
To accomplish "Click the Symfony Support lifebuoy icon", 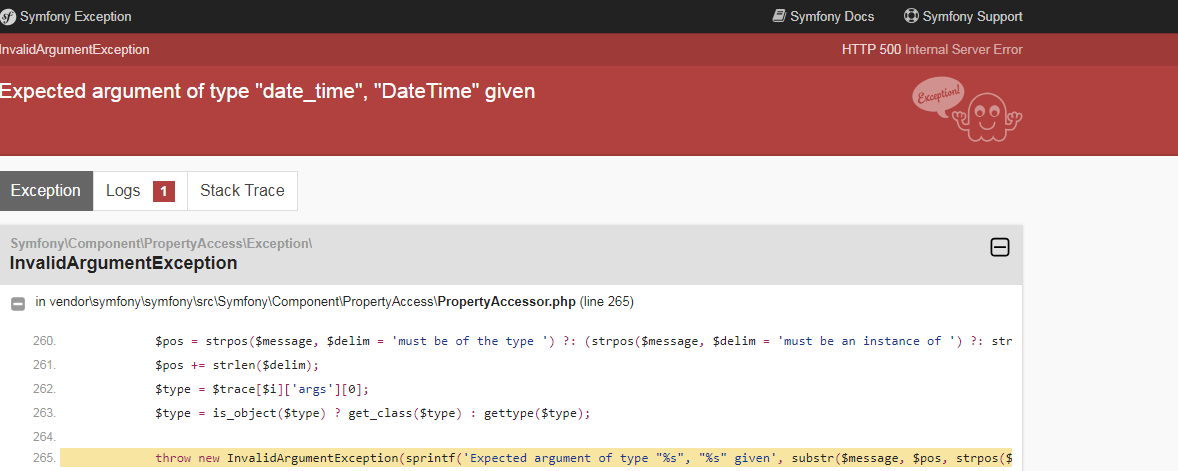I will (x=911, y=16).
